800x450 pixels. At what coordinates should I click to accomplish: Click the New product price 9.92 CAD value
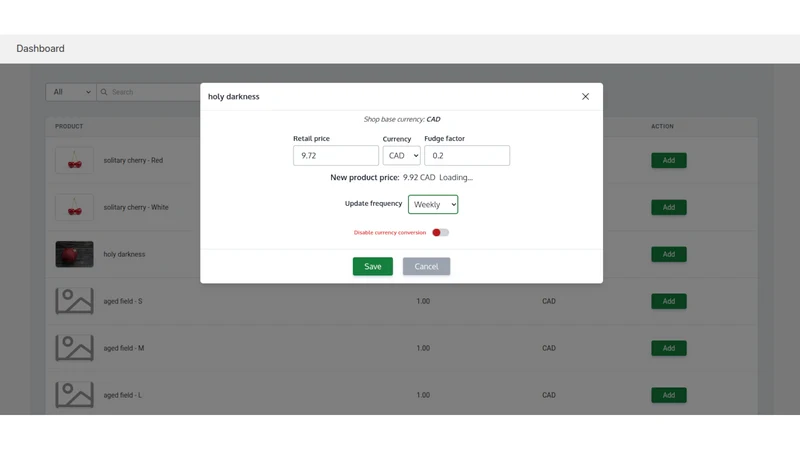pos(419,178)
